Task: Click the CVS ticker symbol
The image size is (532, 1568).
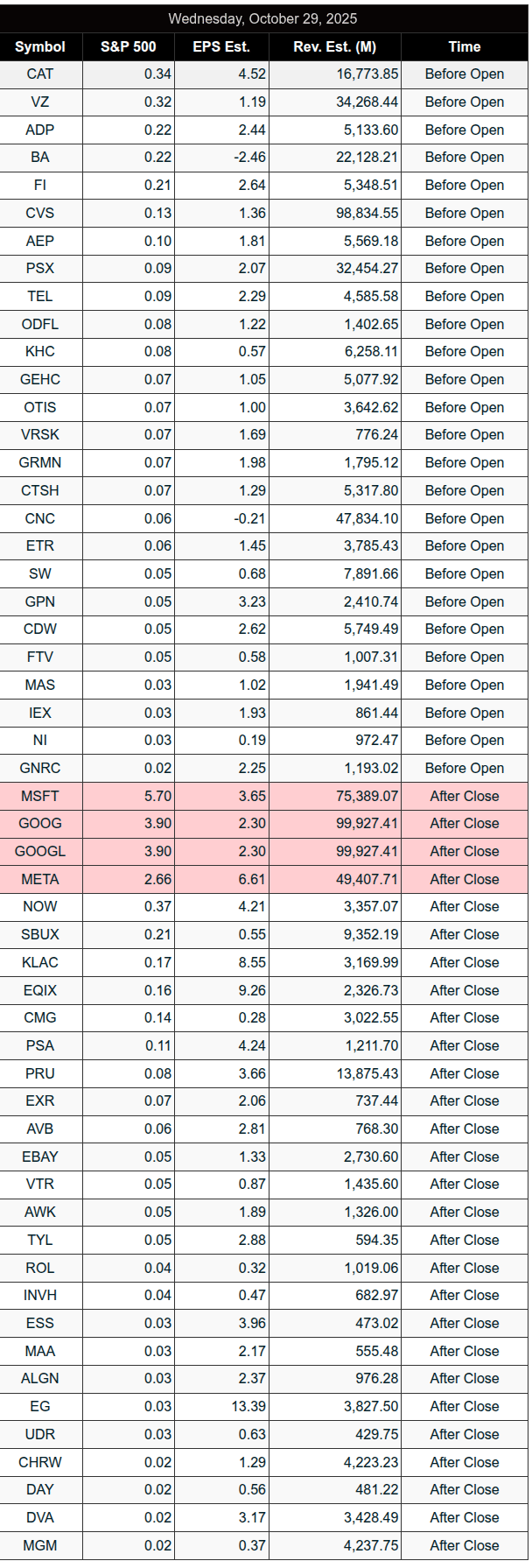Action: tap(40, 213)
